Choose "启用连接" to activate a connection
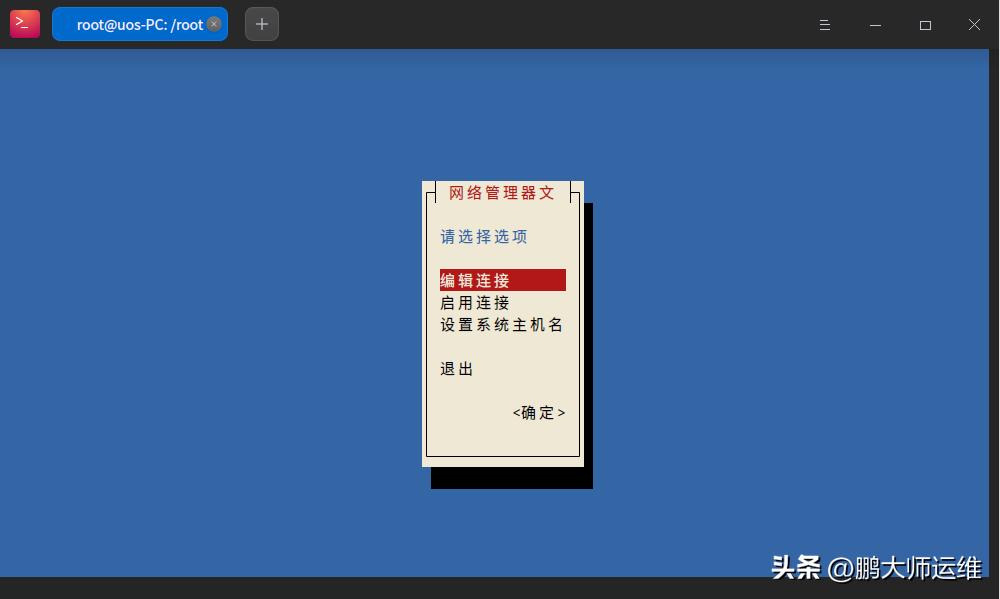This screenshot has width=1000, height=599. [x=475, y=302]
